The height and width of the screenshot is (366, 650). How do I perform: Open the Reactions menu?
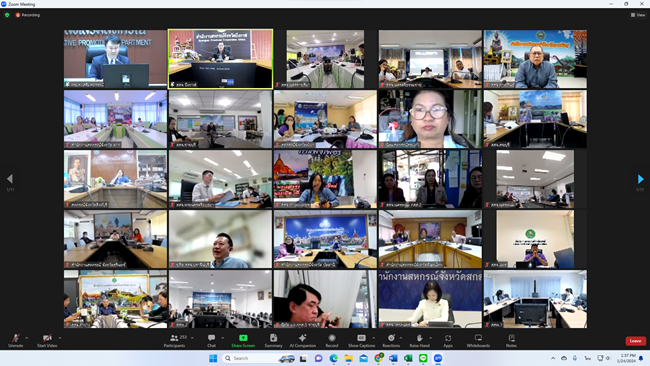[x=391, y=340]
